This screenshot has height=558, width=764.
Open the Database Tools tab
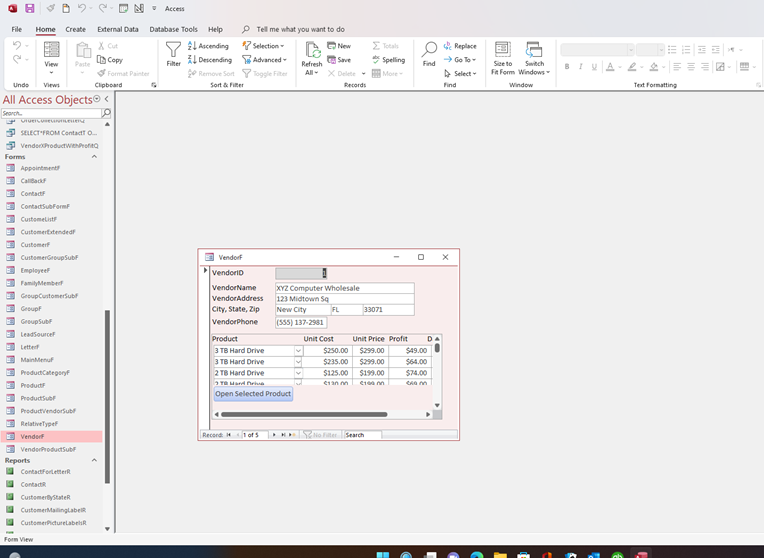point(173,30)
